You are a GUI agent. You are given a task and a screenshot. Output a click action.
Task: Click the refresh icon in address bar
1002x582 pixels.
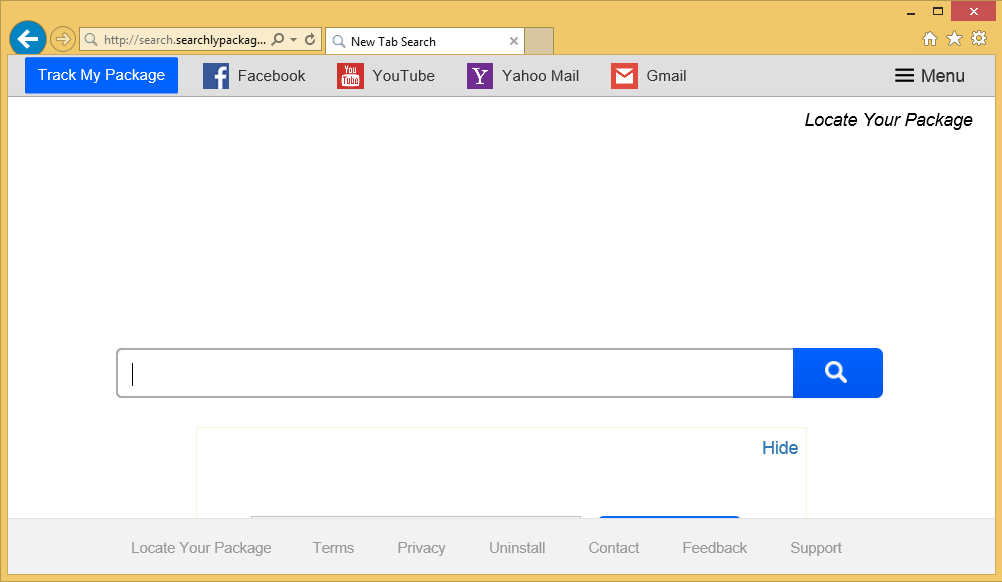(310, 40)
